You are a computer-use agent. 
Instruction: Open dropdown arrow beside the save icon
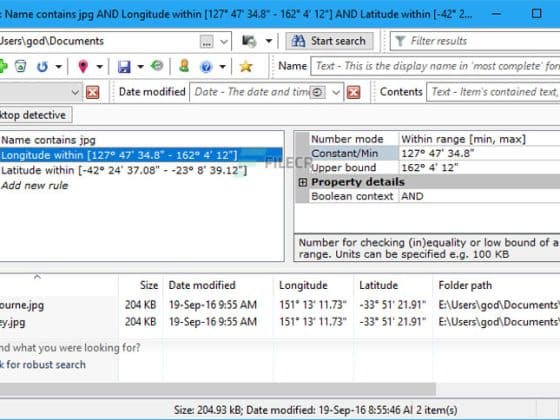(140, 66)
